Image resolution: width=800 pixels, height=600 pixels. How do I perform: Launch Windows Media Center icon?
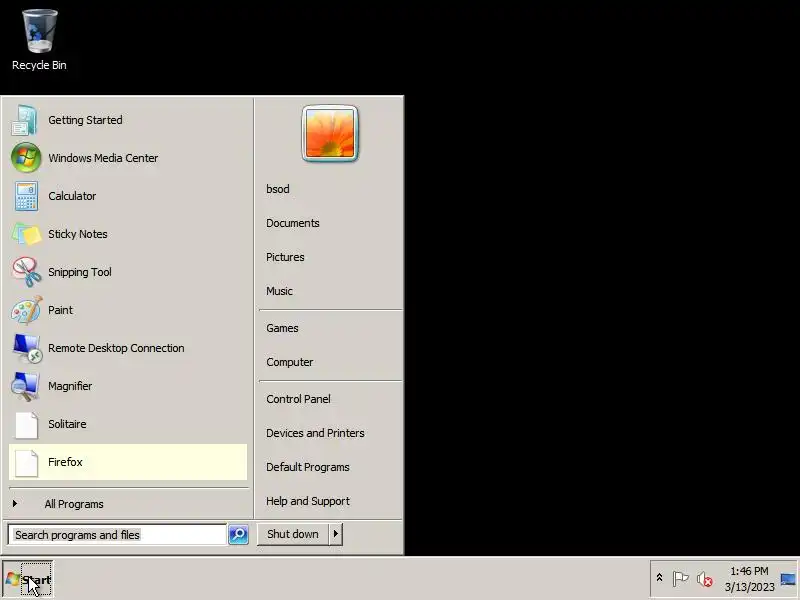coord(26,158)
